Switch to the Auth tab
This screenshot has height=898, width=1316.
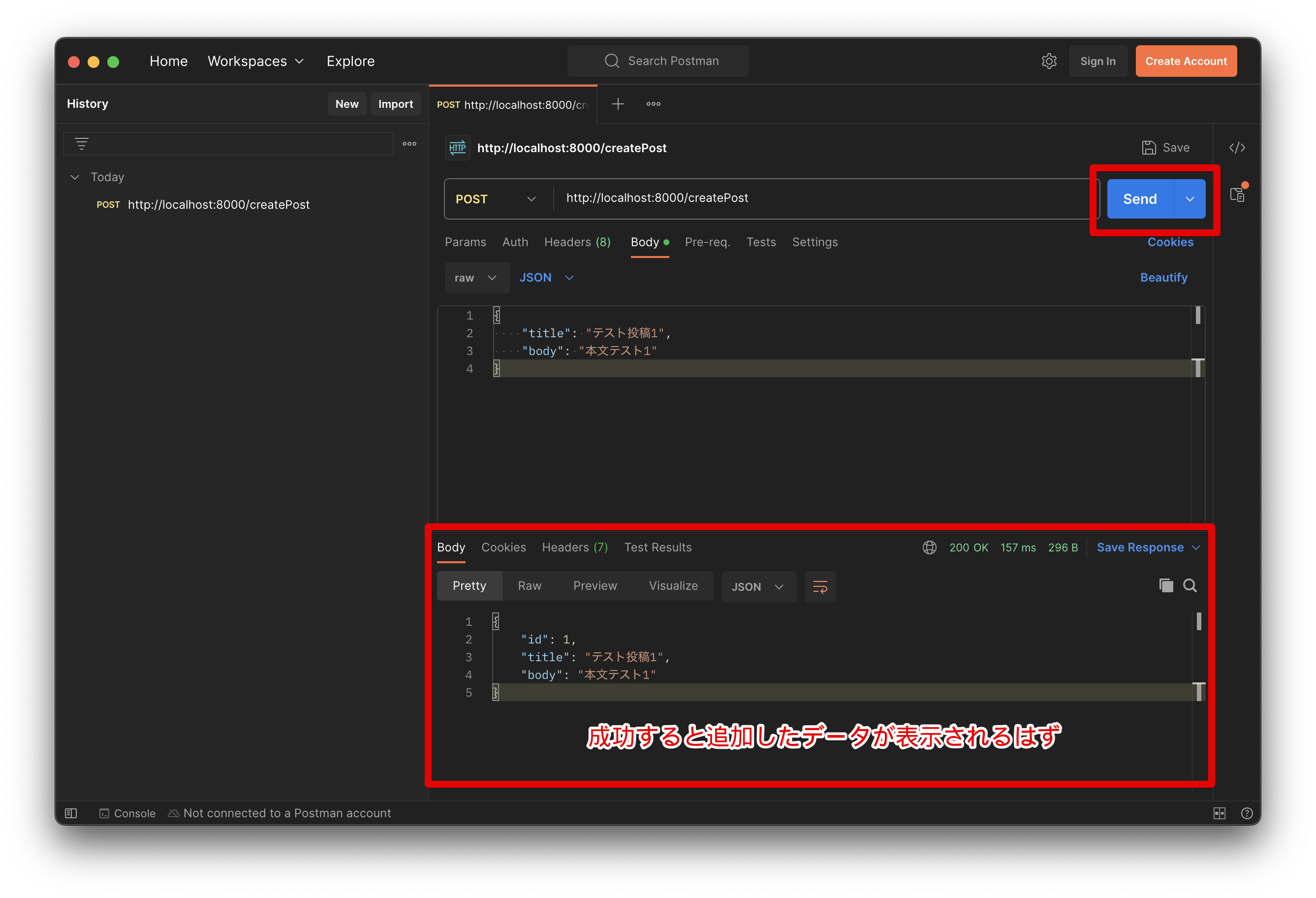(x=515, y=242)
